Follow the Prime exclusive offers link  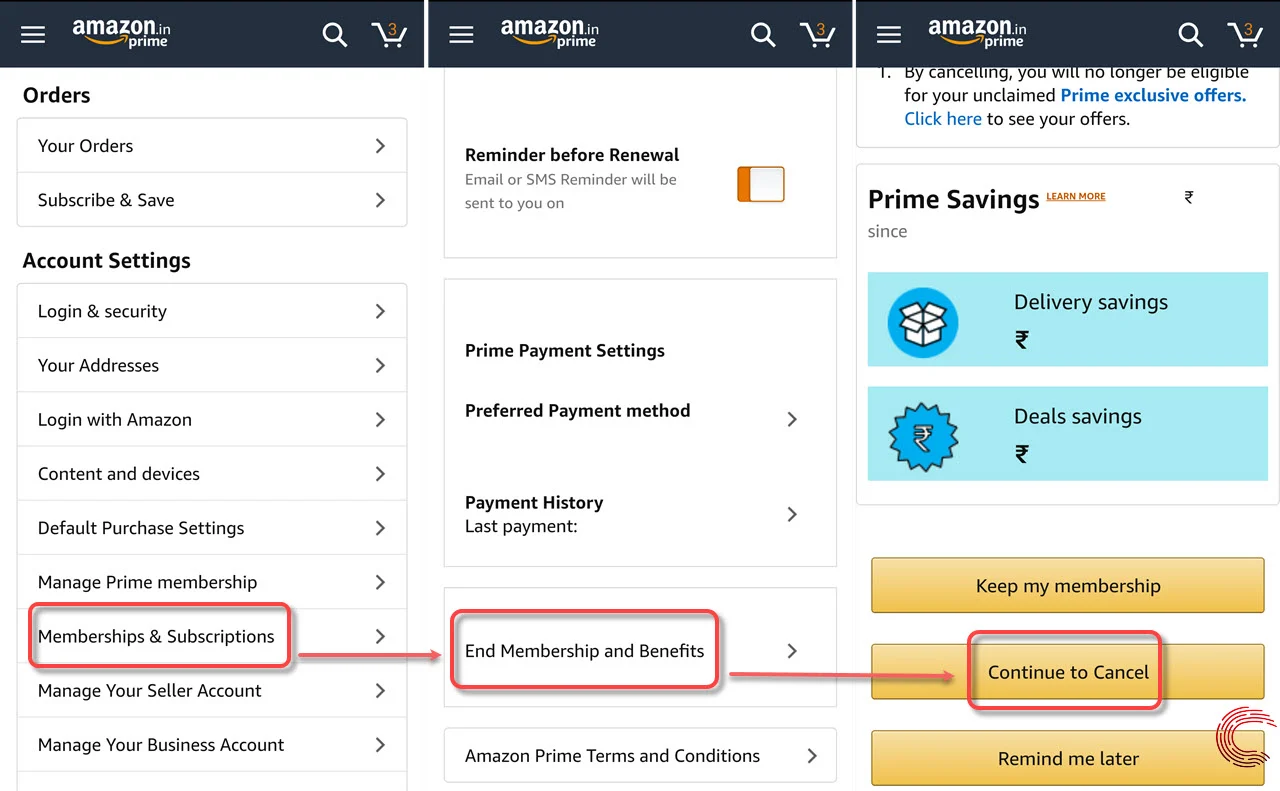[1153, 95]
